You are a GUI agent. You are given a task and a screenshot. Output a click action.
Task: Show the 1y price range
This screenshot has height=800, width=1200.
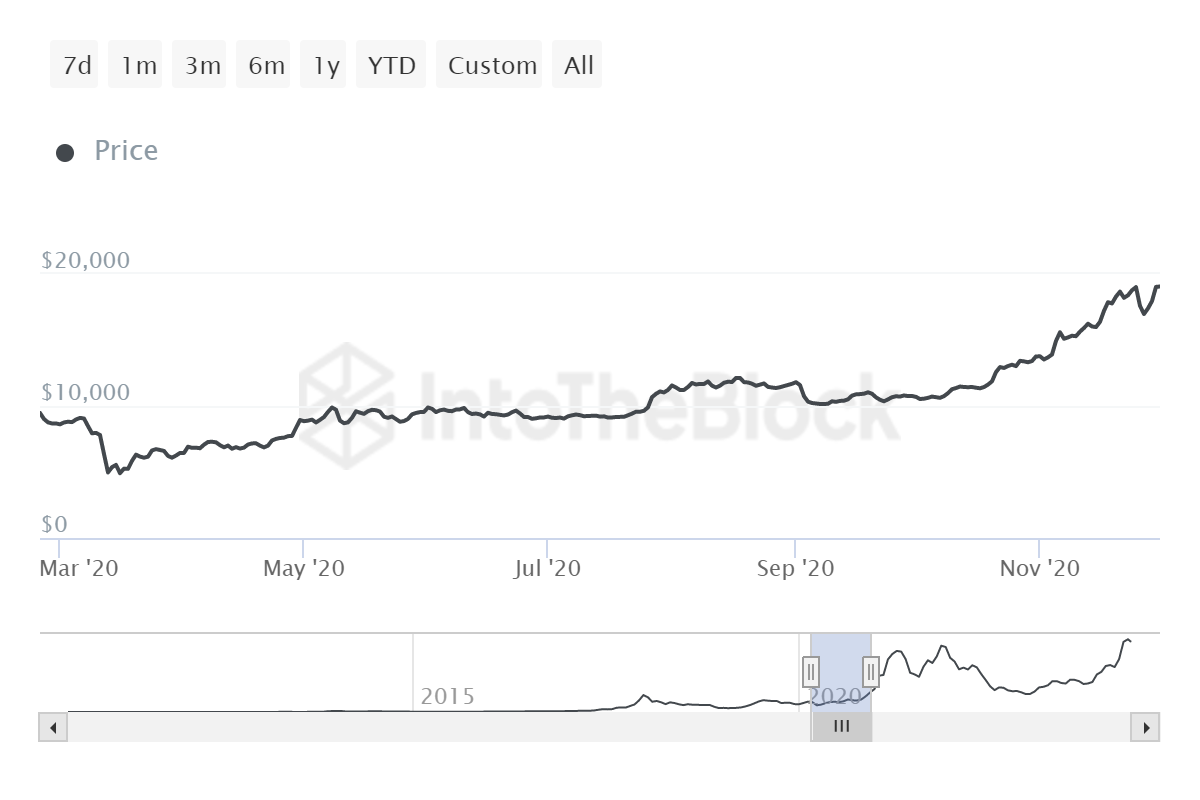pyautogui.click(x=324, y=66)
